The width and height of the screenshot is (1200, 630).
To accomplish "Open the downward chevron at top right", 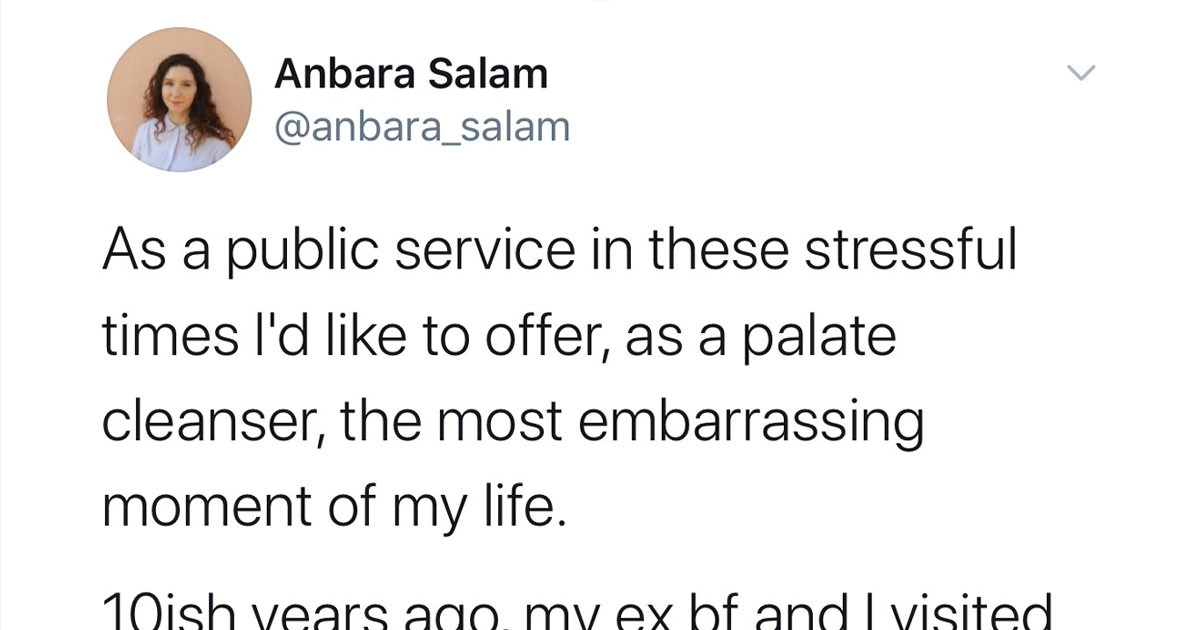I will [1081, 71].
